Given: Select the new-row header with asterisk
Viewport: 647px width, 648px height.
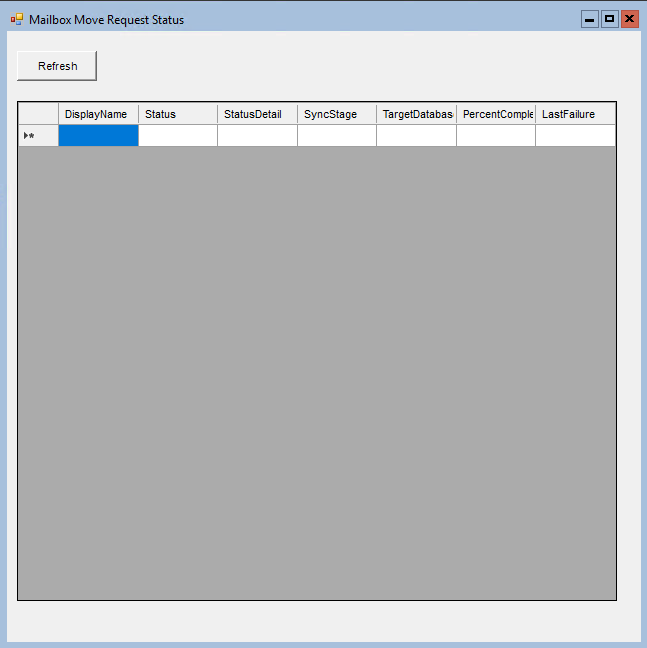Looking at the screenshot, I should (38, 136).
